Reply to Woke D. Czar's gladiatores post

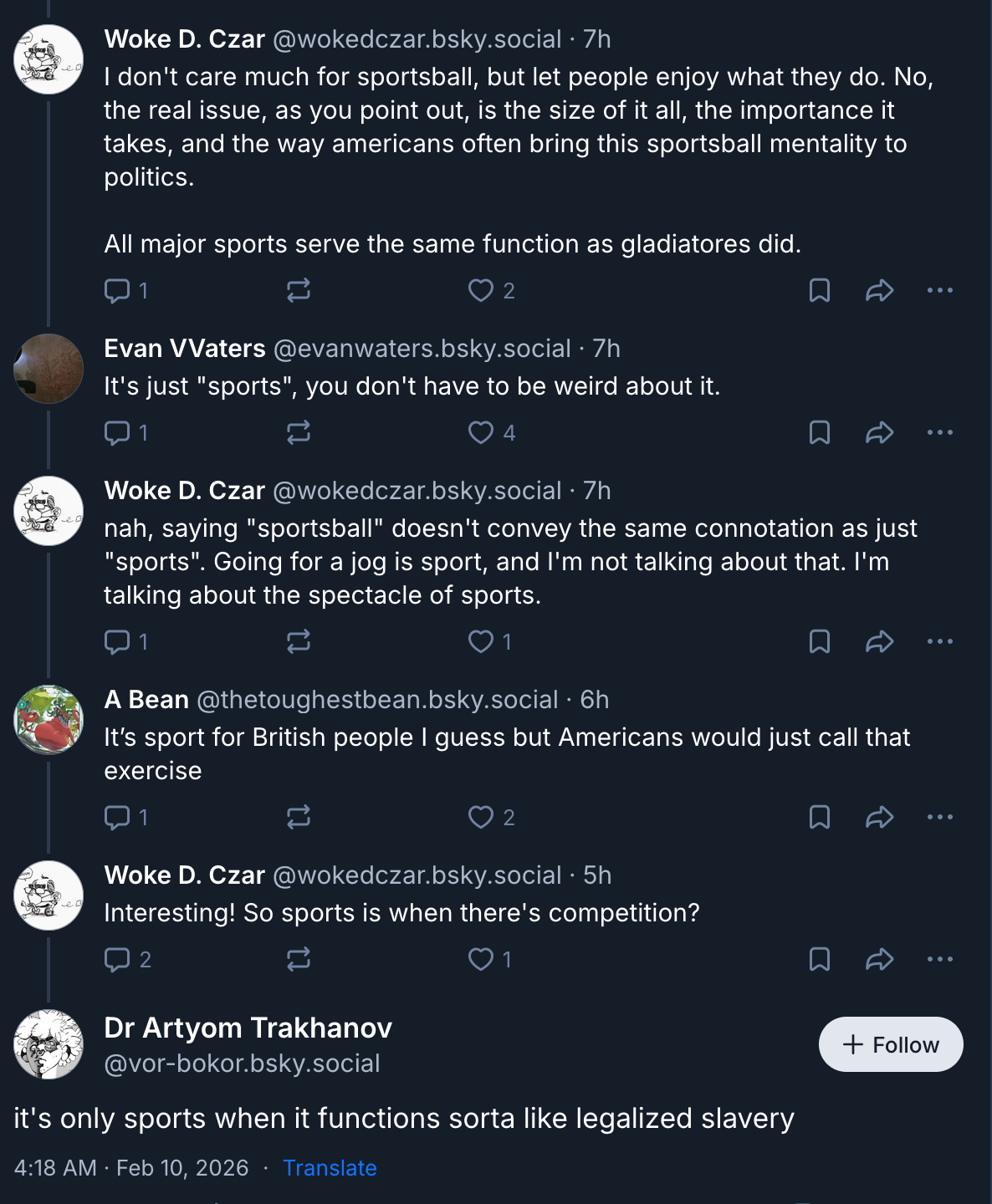(117, 290)
